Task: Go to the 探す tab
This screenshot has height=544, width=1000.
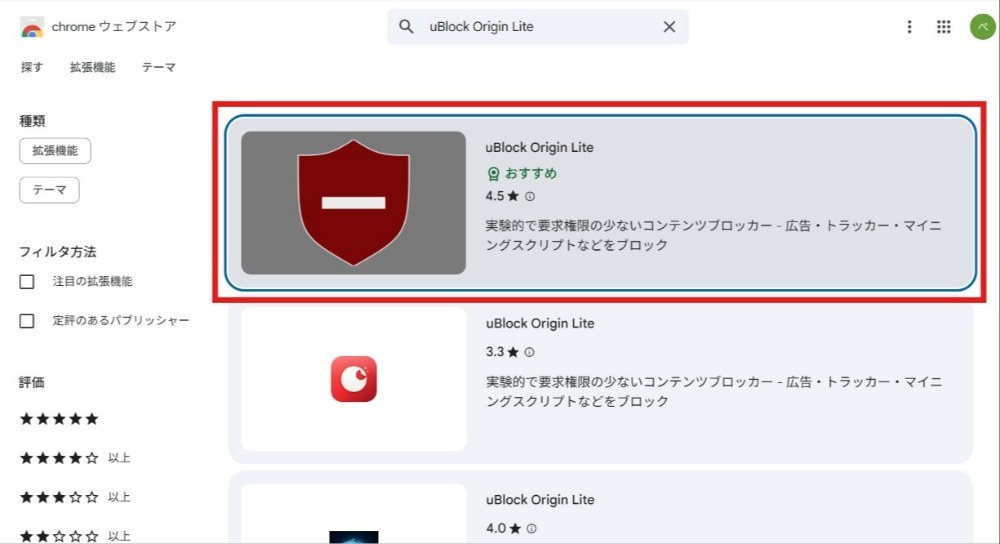Action: 31,67
